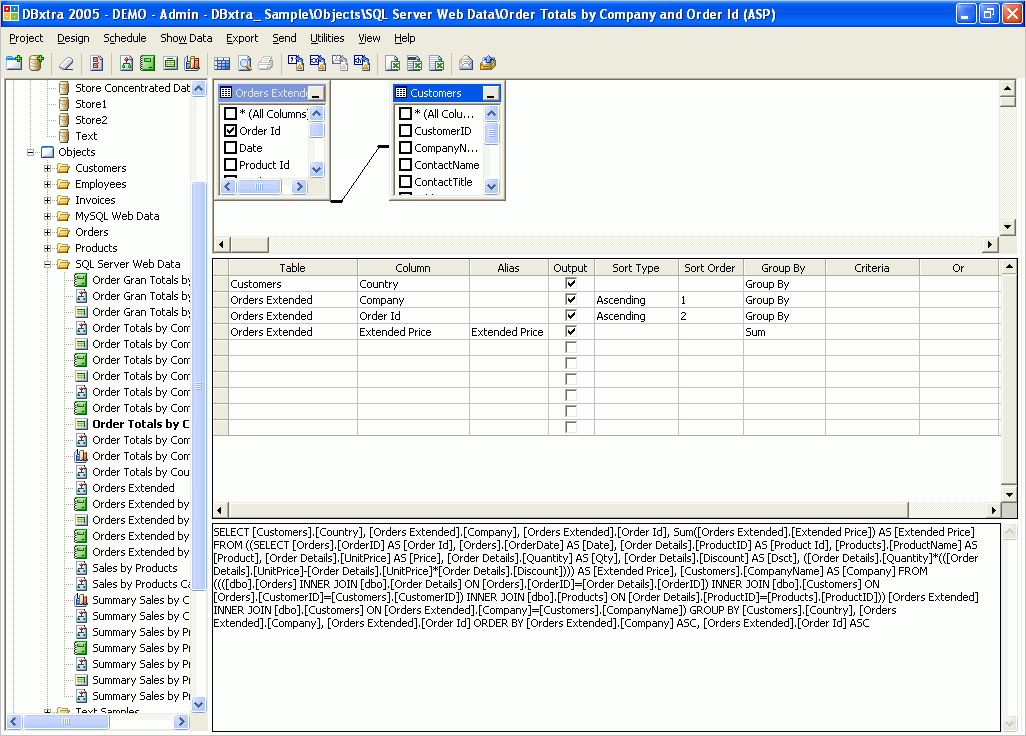Click the eraser icon in the toolbar
Screen dimensions: 1026x736
tap(66, 63)
